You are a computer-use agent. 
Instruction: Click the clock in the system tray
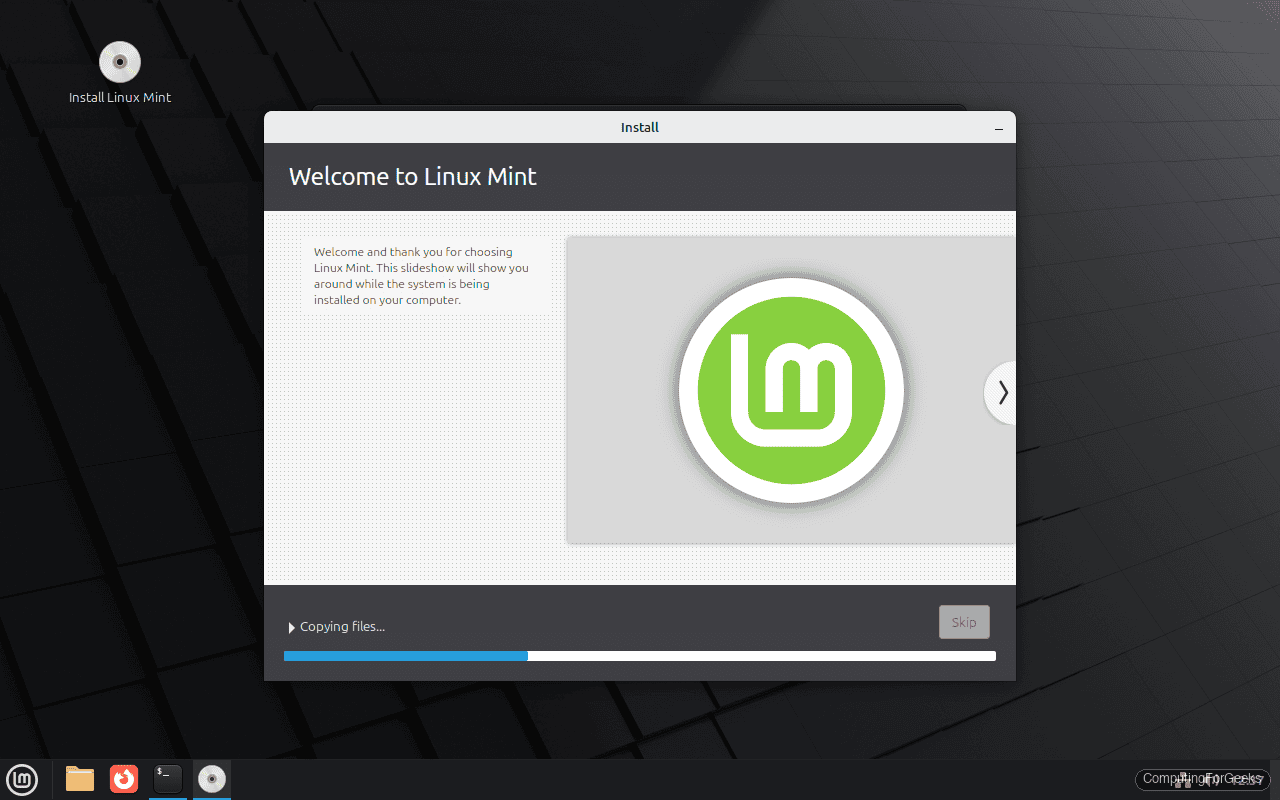point(1247,780)
